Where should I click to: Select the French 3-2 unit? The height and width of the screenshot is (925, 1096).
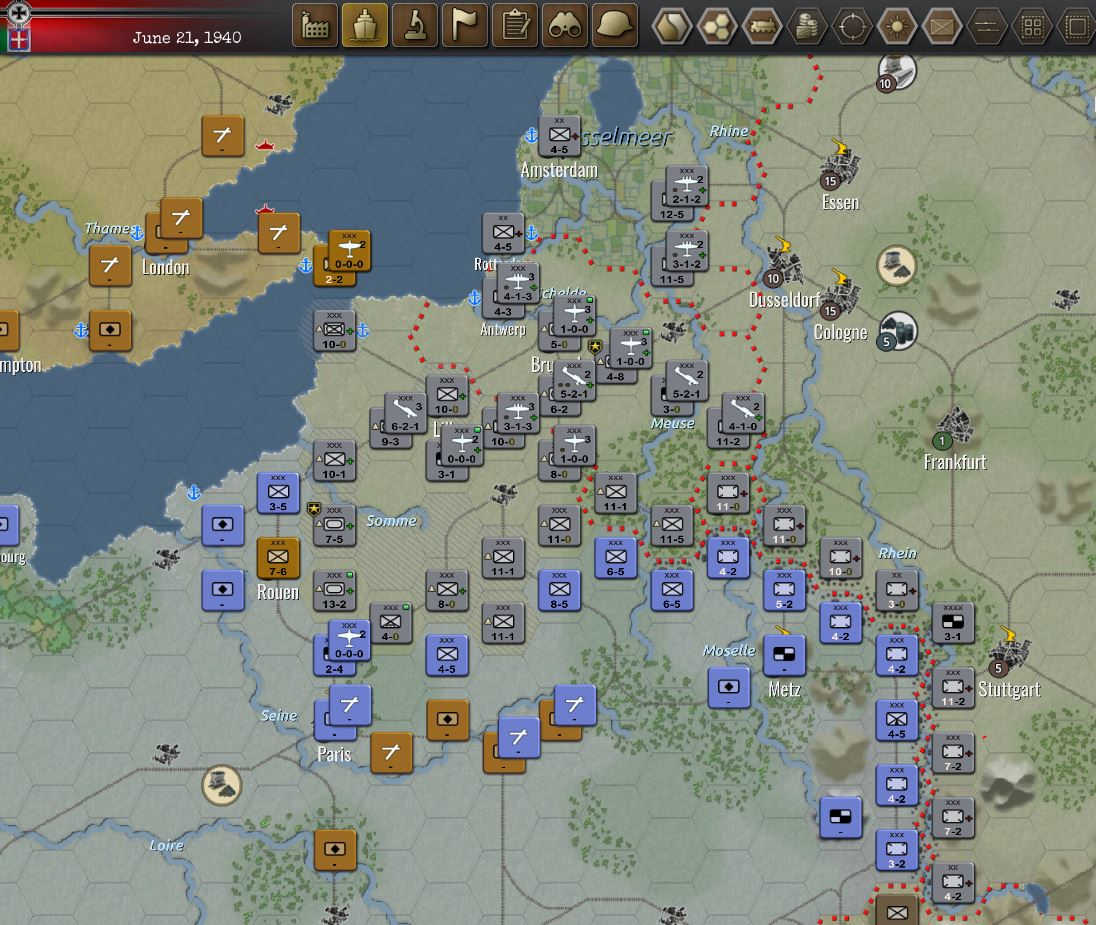[897, 850]
